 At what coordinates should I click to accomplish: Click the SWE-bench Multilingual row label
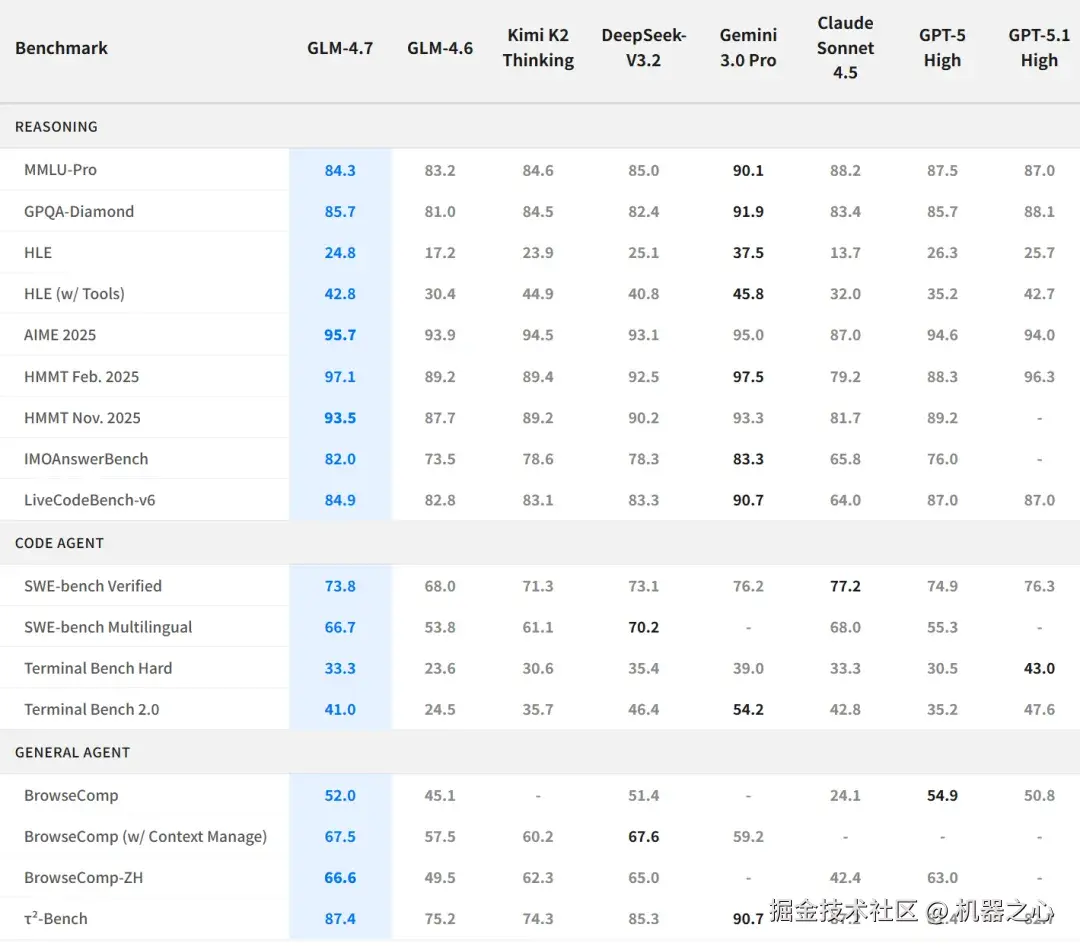click(x=108, y=628)
